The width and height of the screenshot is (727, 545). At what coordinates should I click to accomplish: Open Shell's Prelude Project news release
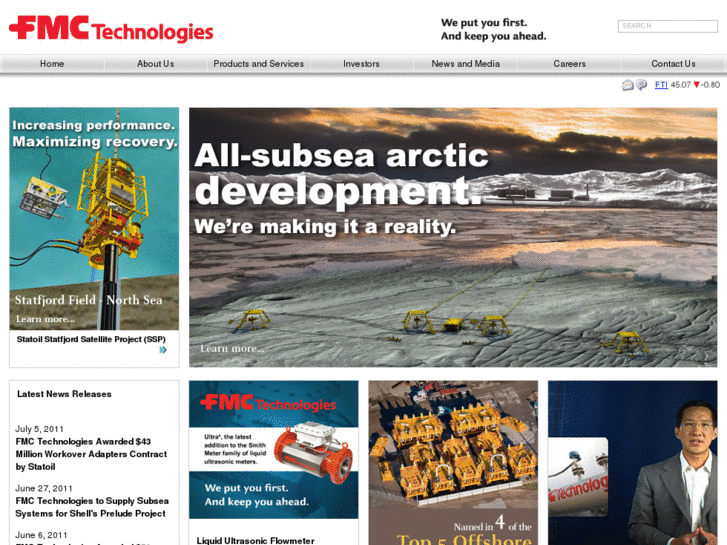point(92,507)
